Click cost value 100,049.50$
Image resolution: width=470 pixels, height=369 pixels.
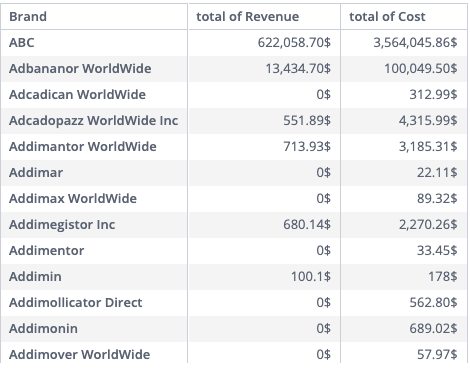click(x=421, y=68)
